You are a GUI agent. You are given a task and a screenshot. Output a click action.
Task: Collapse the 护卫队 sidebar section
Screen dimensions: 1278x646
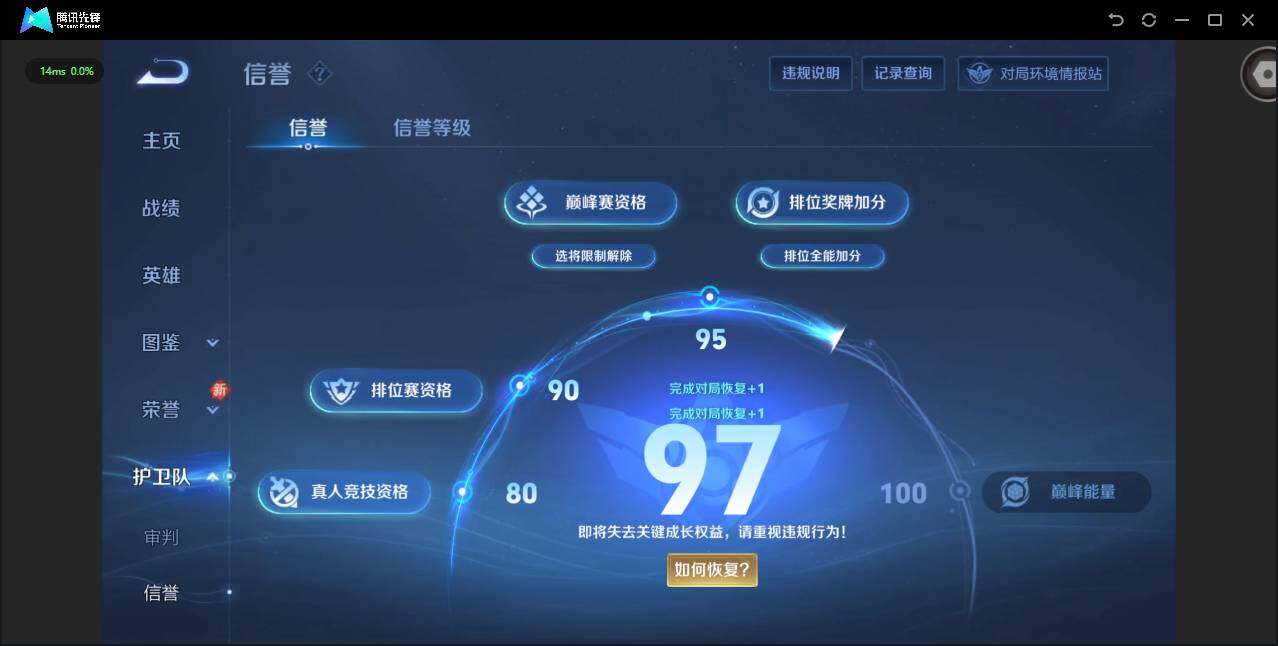tap(213, 477)
